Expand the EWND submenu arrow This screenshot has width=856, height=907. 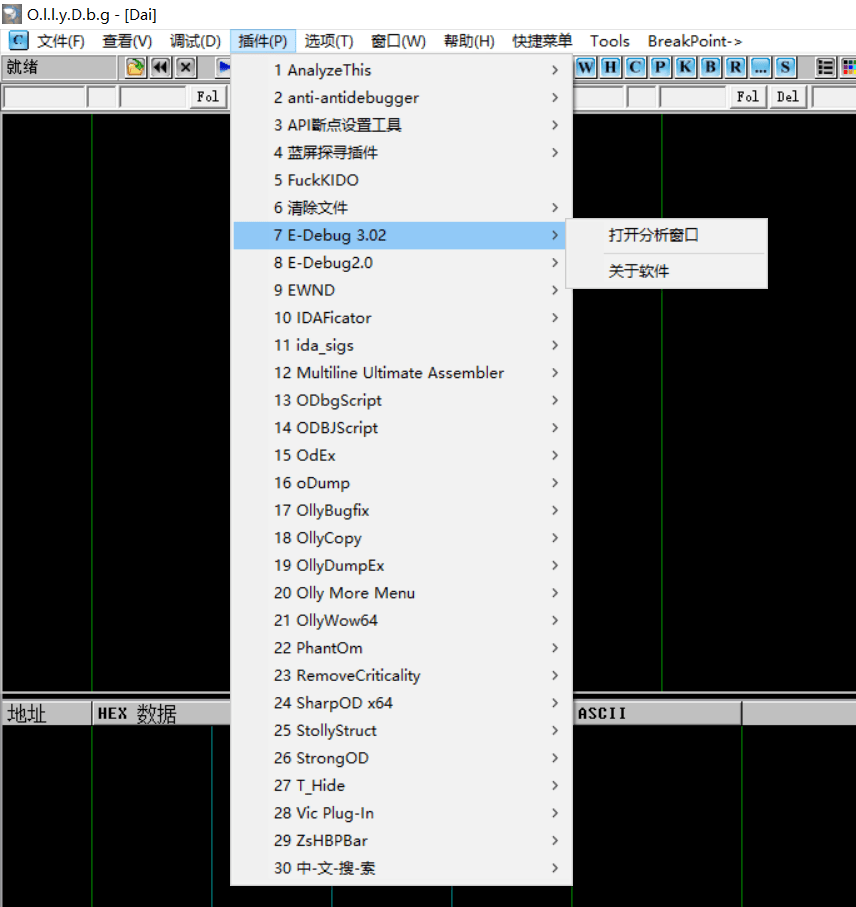point(555,290)
